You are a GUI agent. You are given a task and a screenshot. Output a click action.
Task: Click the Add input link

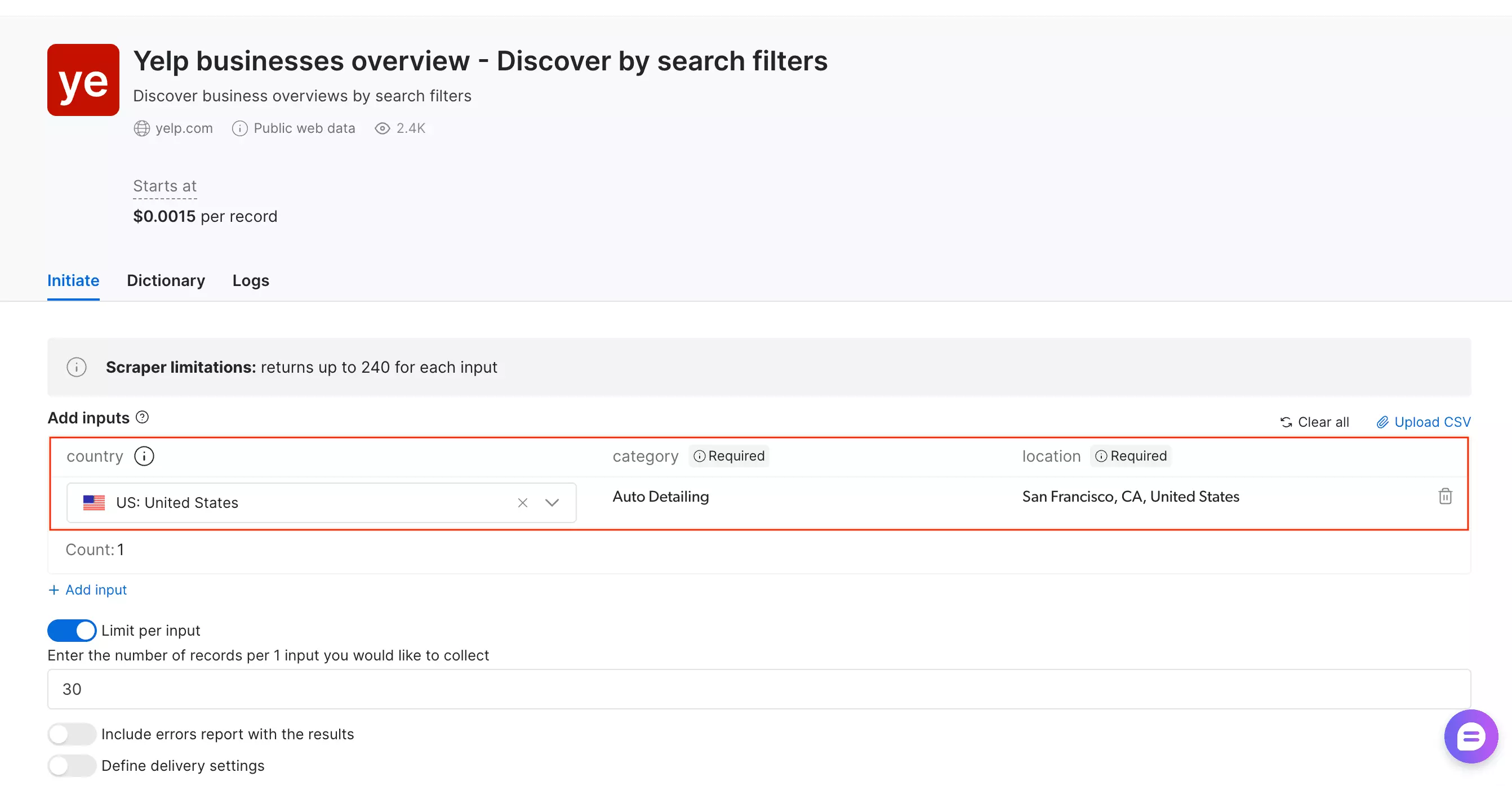[87, 589]
